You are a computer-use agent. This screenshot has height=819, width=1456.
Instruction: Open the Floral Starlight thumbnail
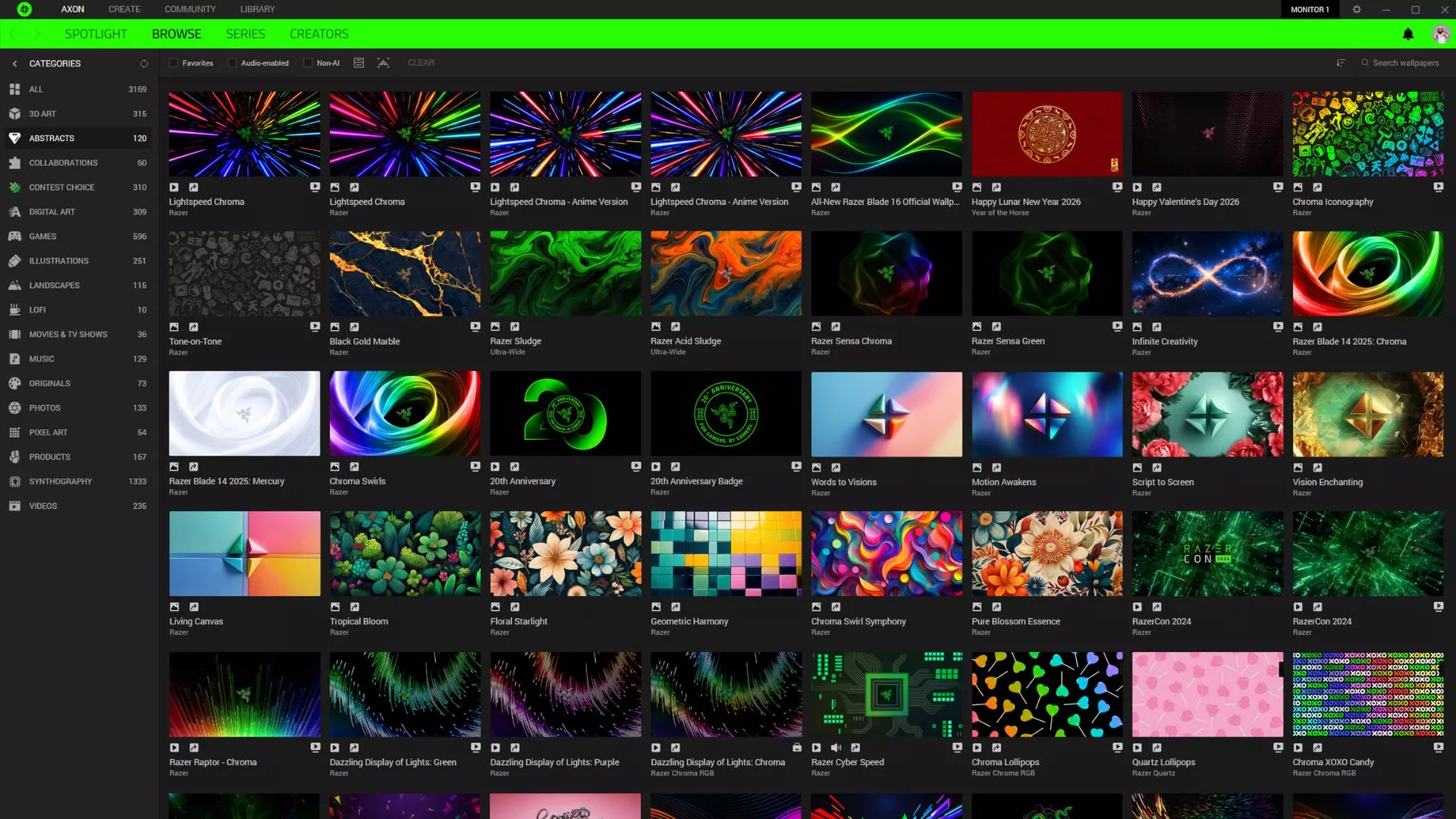[x=565, y=554]
